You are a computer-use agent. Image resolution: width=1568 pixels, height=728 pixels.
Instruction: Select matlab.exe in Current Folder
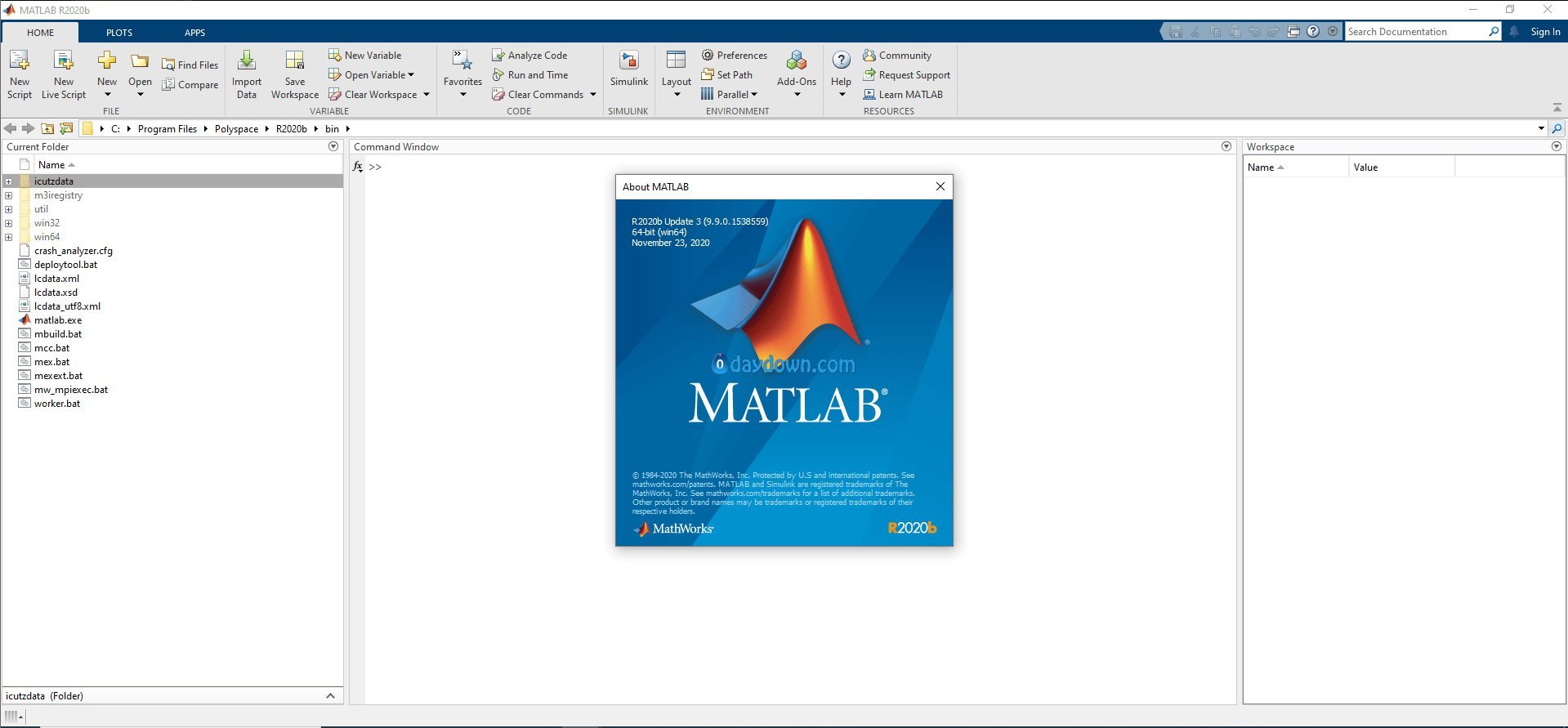pos(58,320)
